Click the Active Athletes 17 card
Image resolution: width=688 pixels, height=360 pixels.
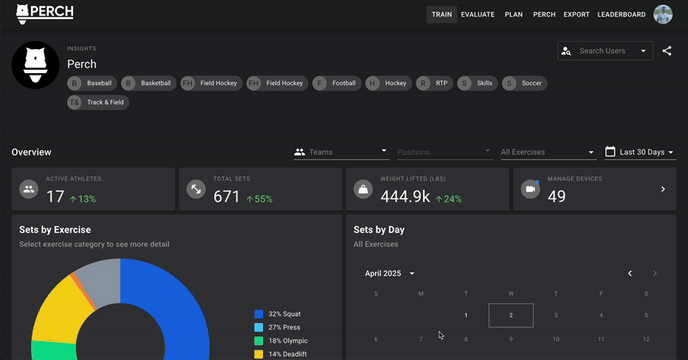93,189
